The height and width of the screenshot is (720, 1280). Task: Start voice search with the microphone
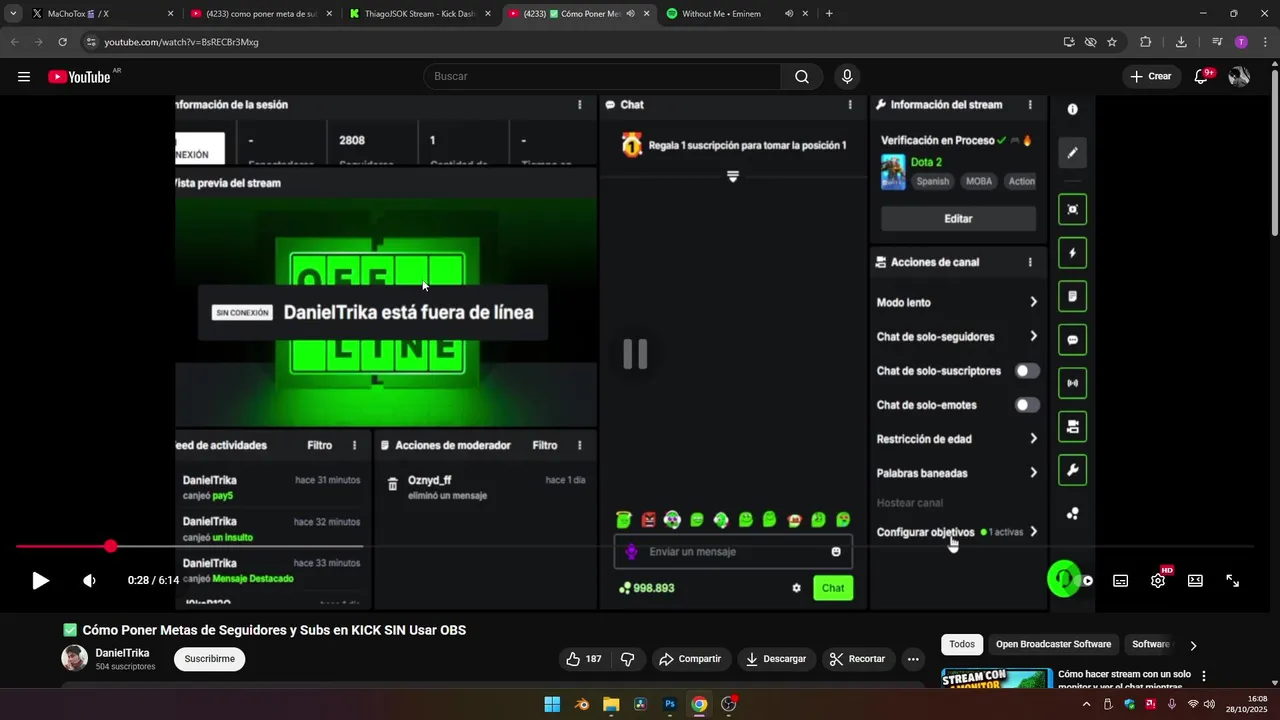pyautogui.click(x=847, y=77)
